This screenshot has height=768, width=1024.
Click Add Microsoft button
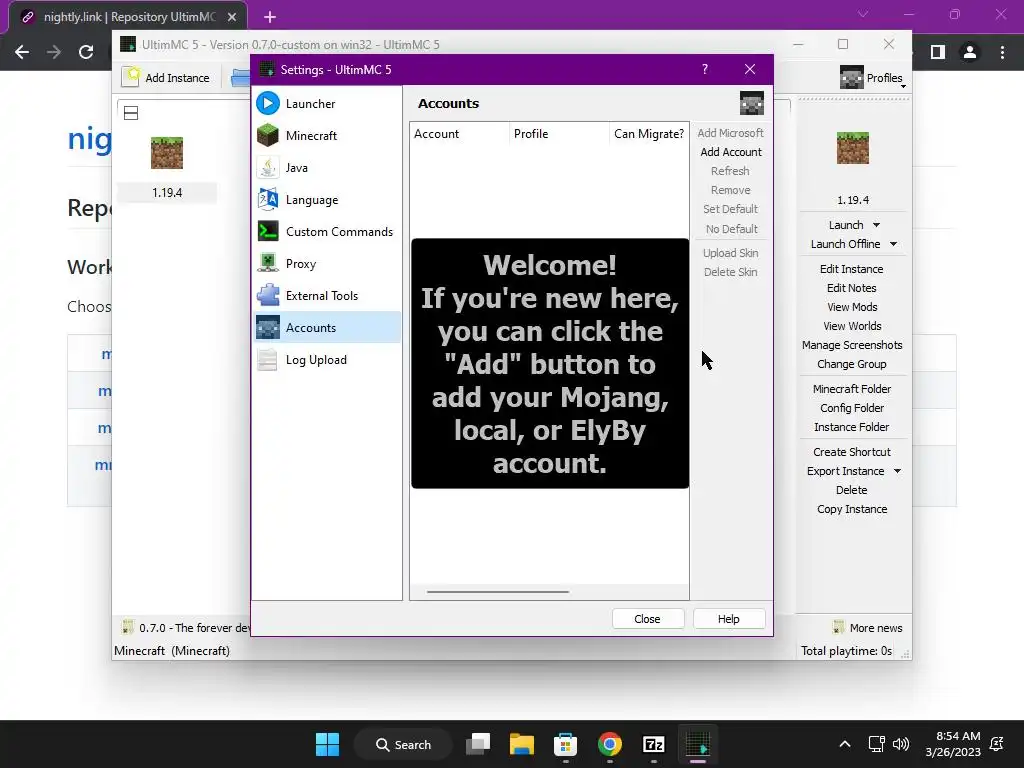[x=731, y=133]
